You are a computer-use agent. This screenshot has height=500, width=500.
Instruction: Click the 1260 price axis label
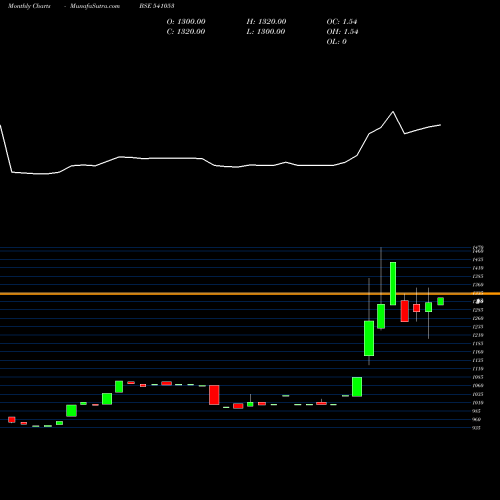478,318
